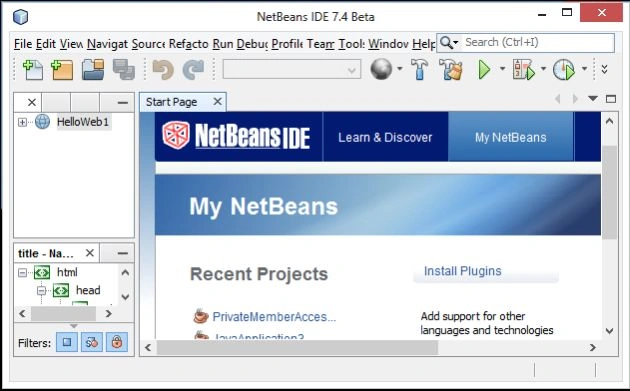
Task: Open the Learn & Discover tab
Action: pyautogui.click(x=385, y=137)
